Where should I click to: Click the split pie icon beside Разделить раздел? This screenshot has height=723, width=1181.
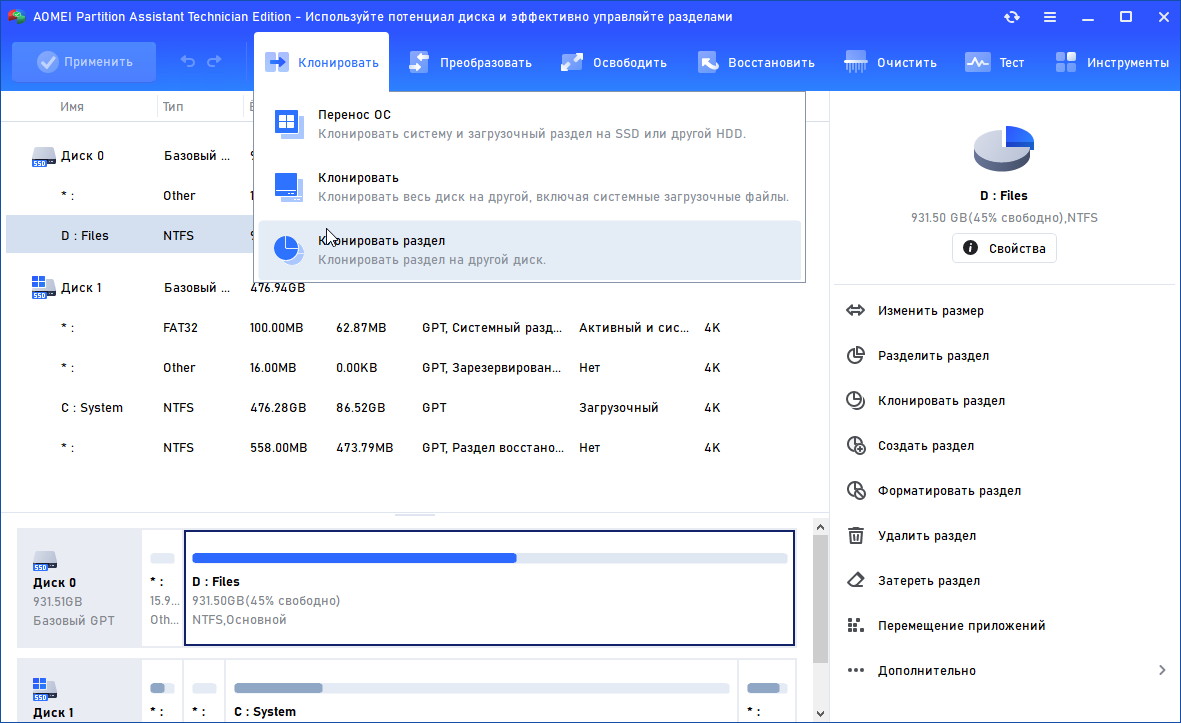(x=856, y=355)
